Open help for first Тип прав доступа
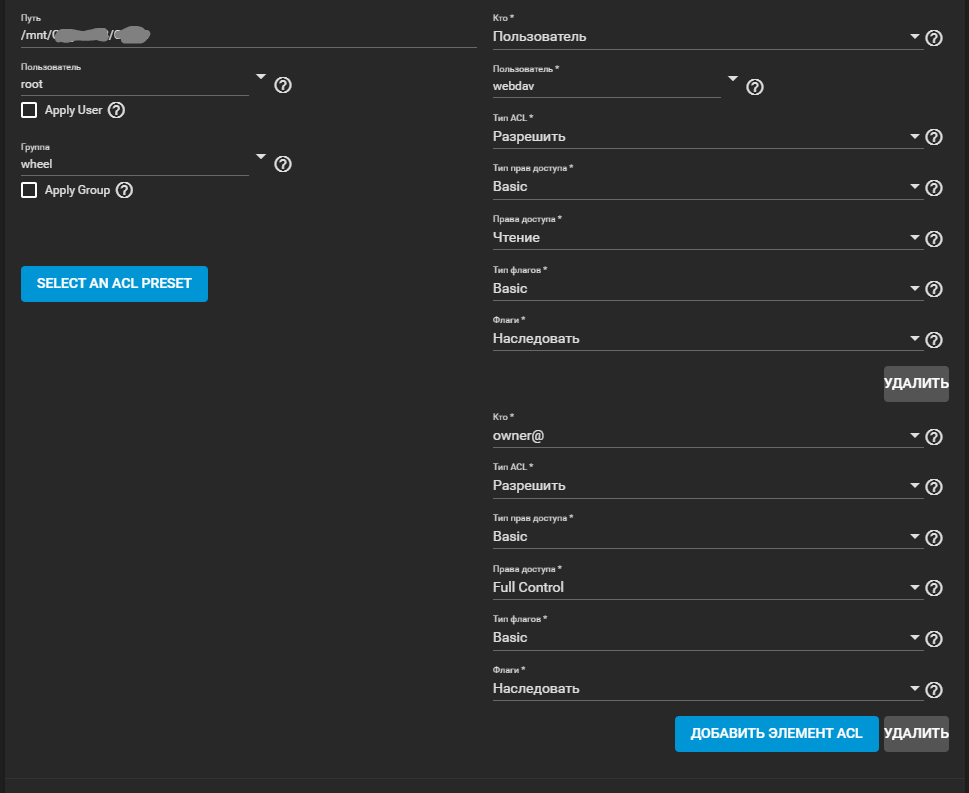The image size is (969, 793). [934, 187]
